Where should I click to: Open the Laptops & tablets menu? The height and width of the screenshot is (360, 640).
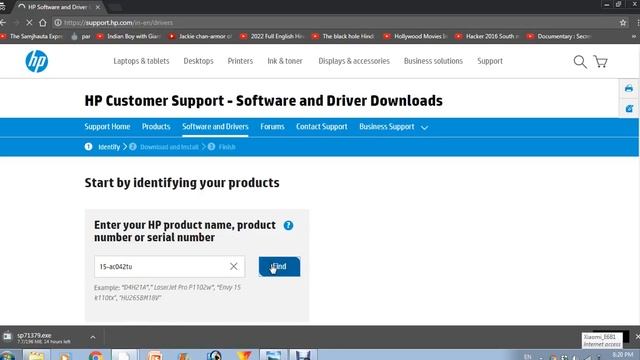[141, 61]
